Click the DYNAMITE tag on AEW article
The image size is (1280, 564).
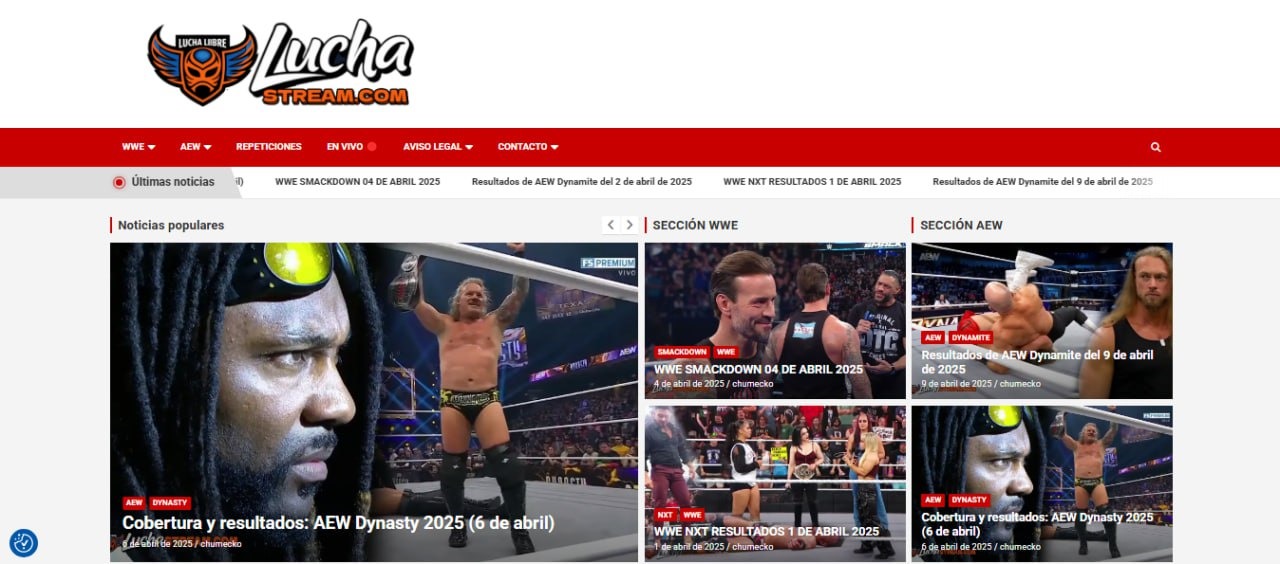point(970,338)
